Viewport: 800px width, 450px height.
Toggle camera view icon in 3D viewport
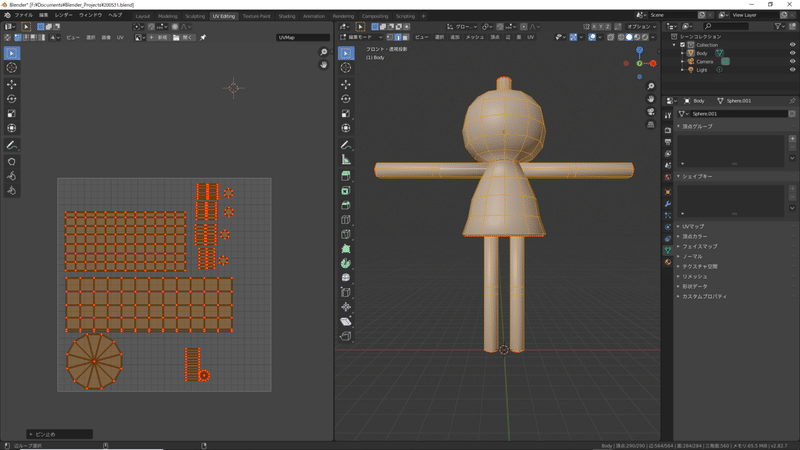[x=651, y=112]
